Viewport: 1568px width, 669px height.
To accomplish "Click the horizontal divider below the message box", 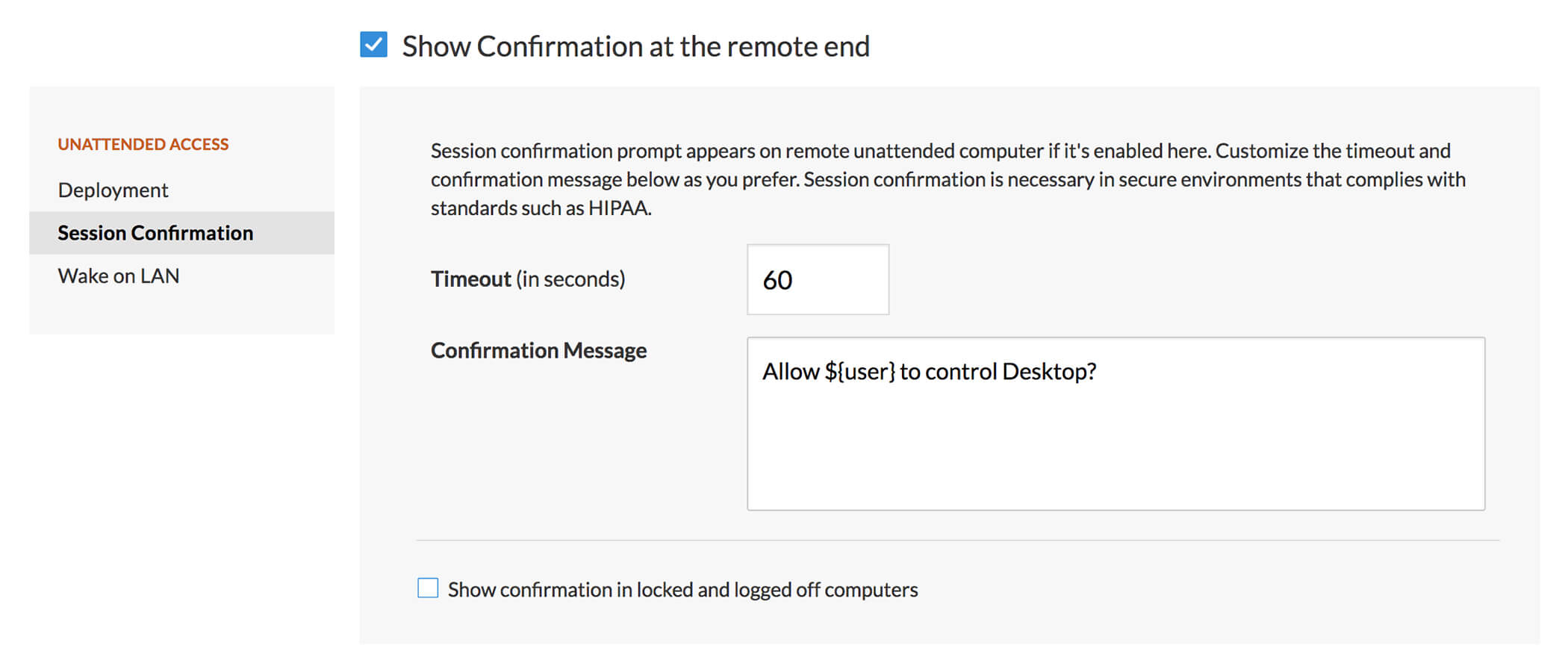I will pyautogui.click(x=957, y=540).
